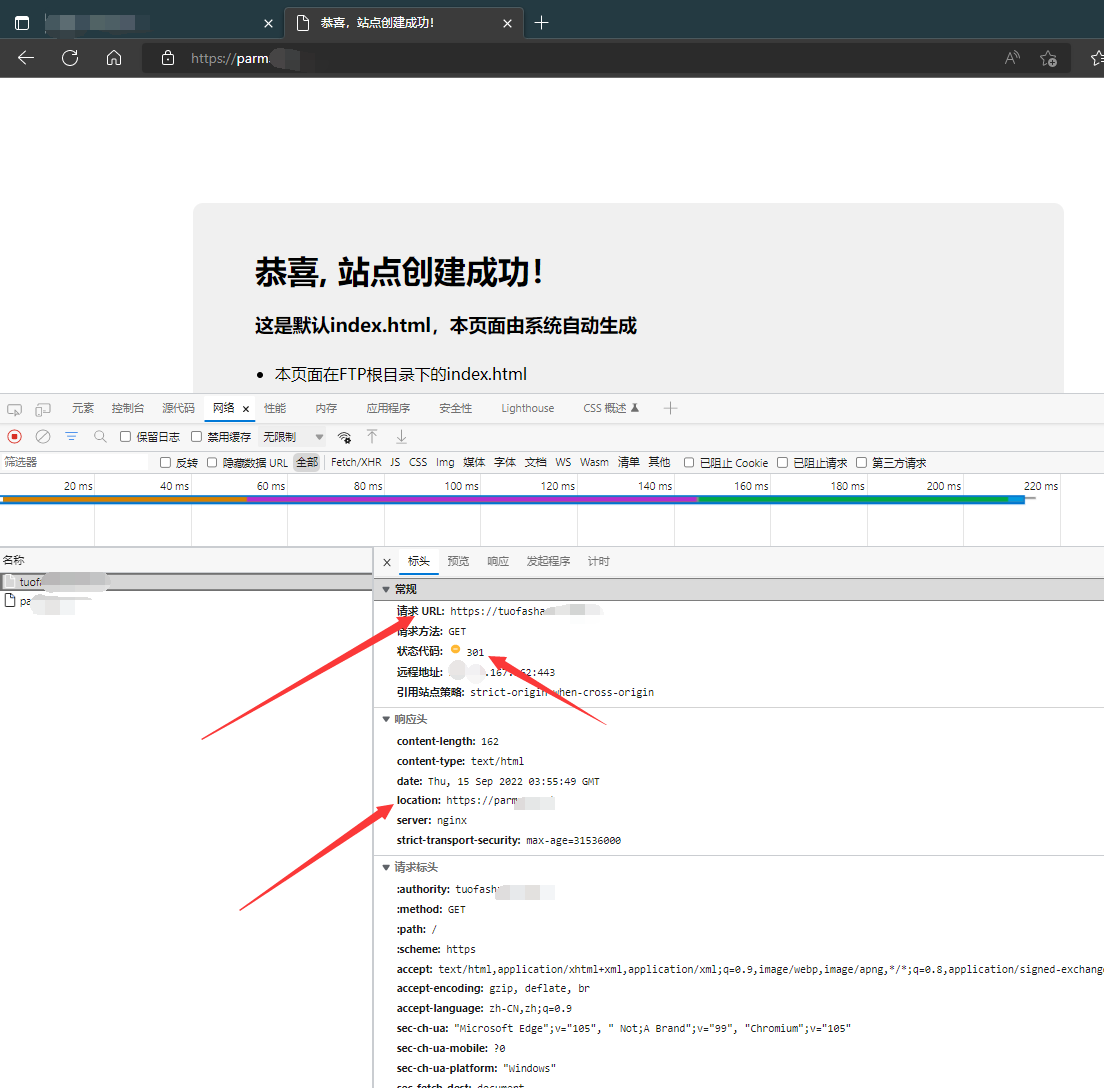Image resolution: width=1104 pixels, height=1088 pixels.
Task: Open the 无限制 throttling dropdown
Action: [x=292, y=437]
